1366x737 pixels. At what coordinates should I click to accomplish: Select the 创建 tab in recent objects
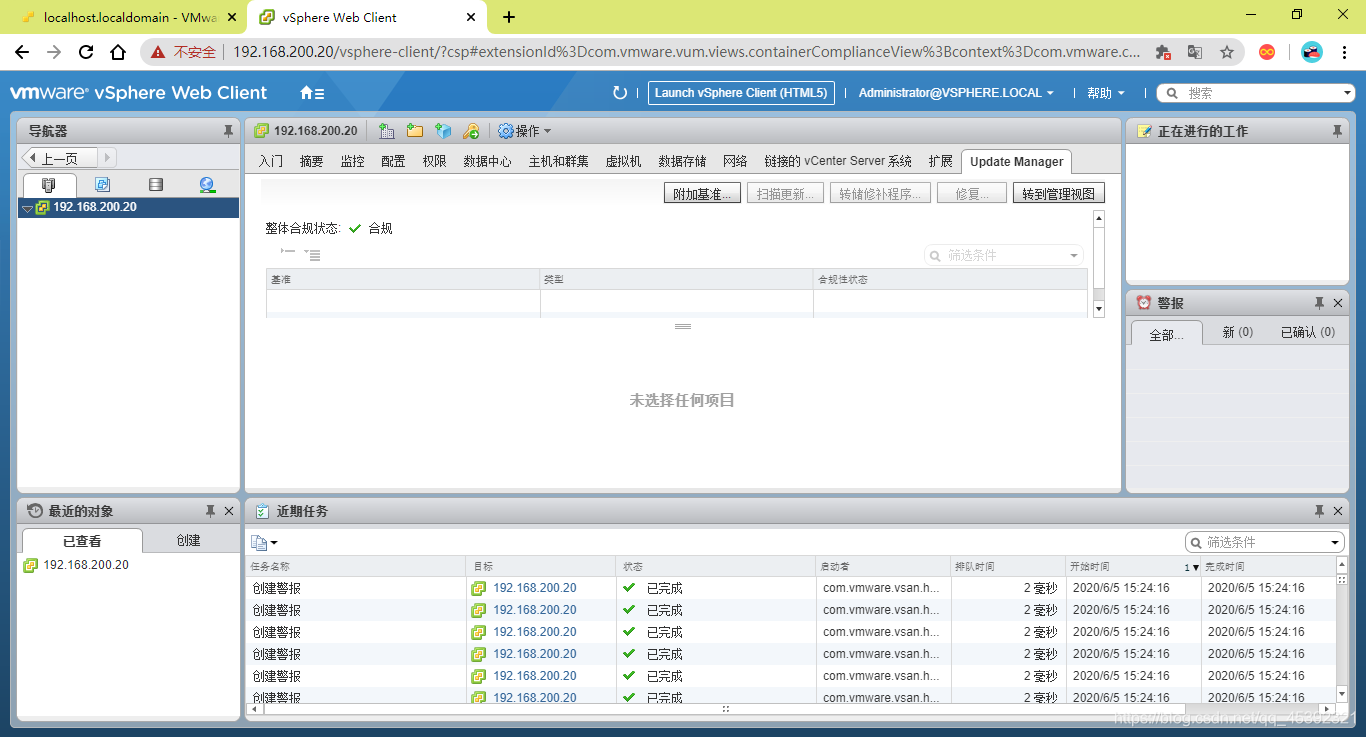(188, 540)
